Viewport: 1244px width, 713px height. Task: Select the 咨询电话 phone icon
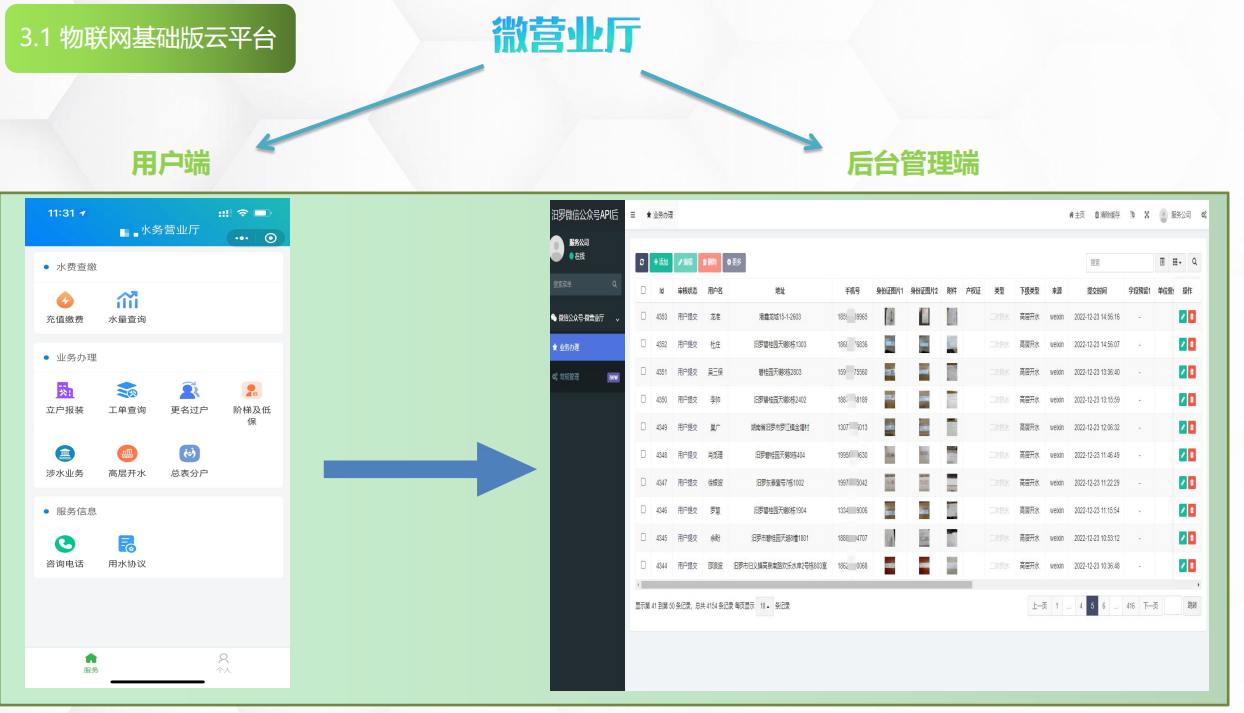point(65,544)
